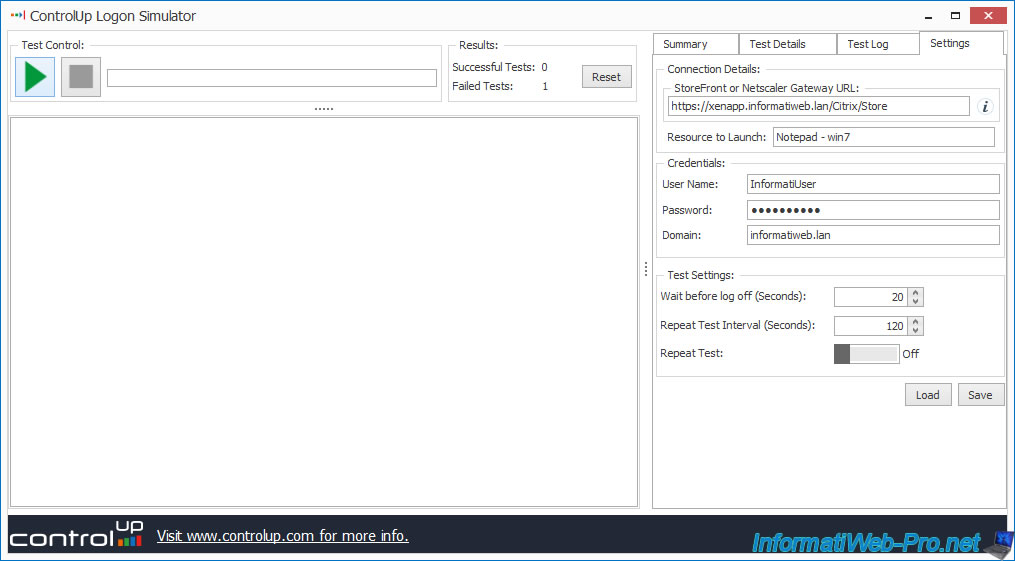The image size is (1015, 561).
Task: Open the Test Log tab
Action: (x=878, y=44)
